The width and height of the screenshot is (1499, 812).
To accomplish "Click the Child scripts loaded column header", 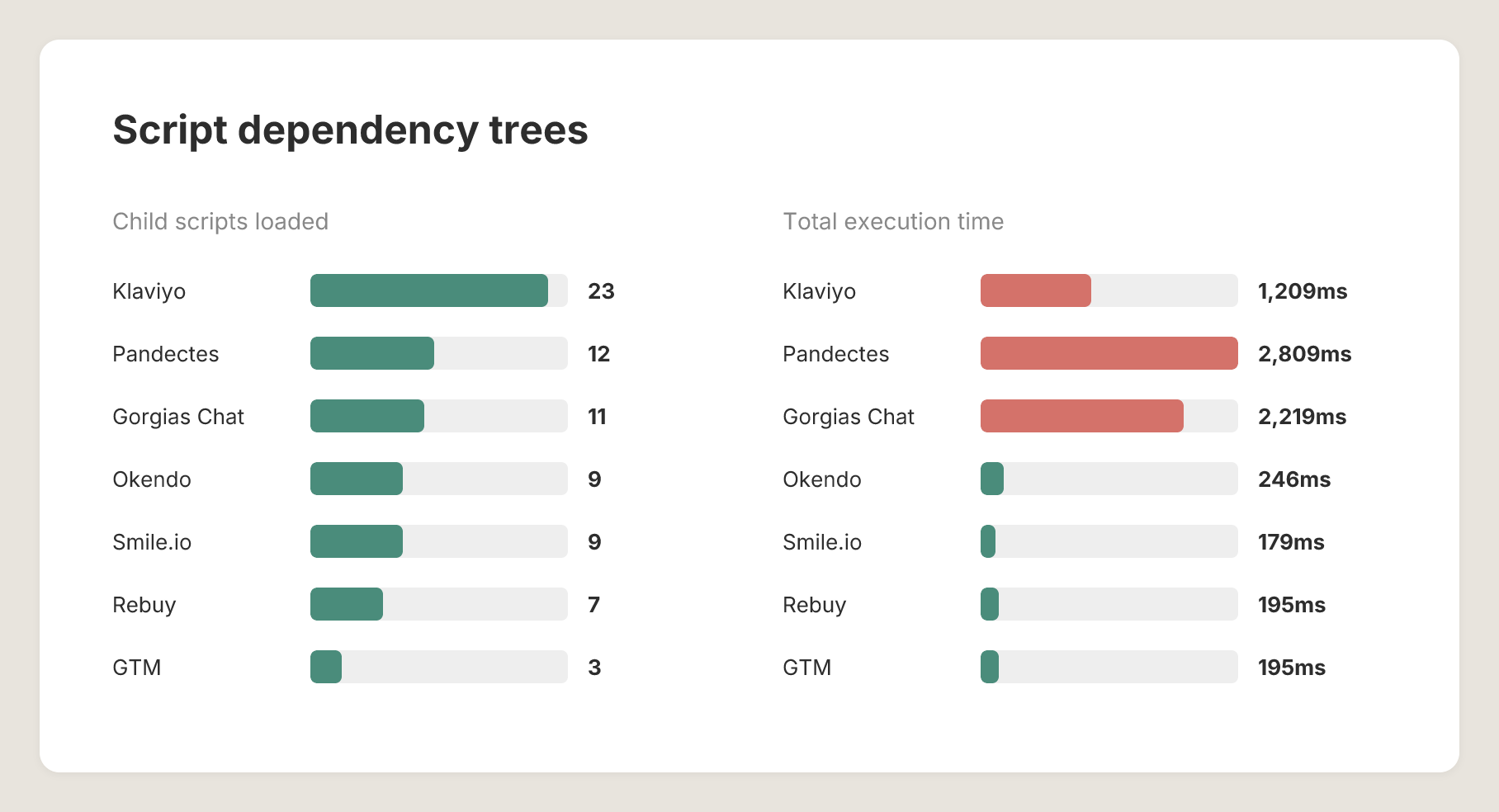I will [x=220, y=221].
